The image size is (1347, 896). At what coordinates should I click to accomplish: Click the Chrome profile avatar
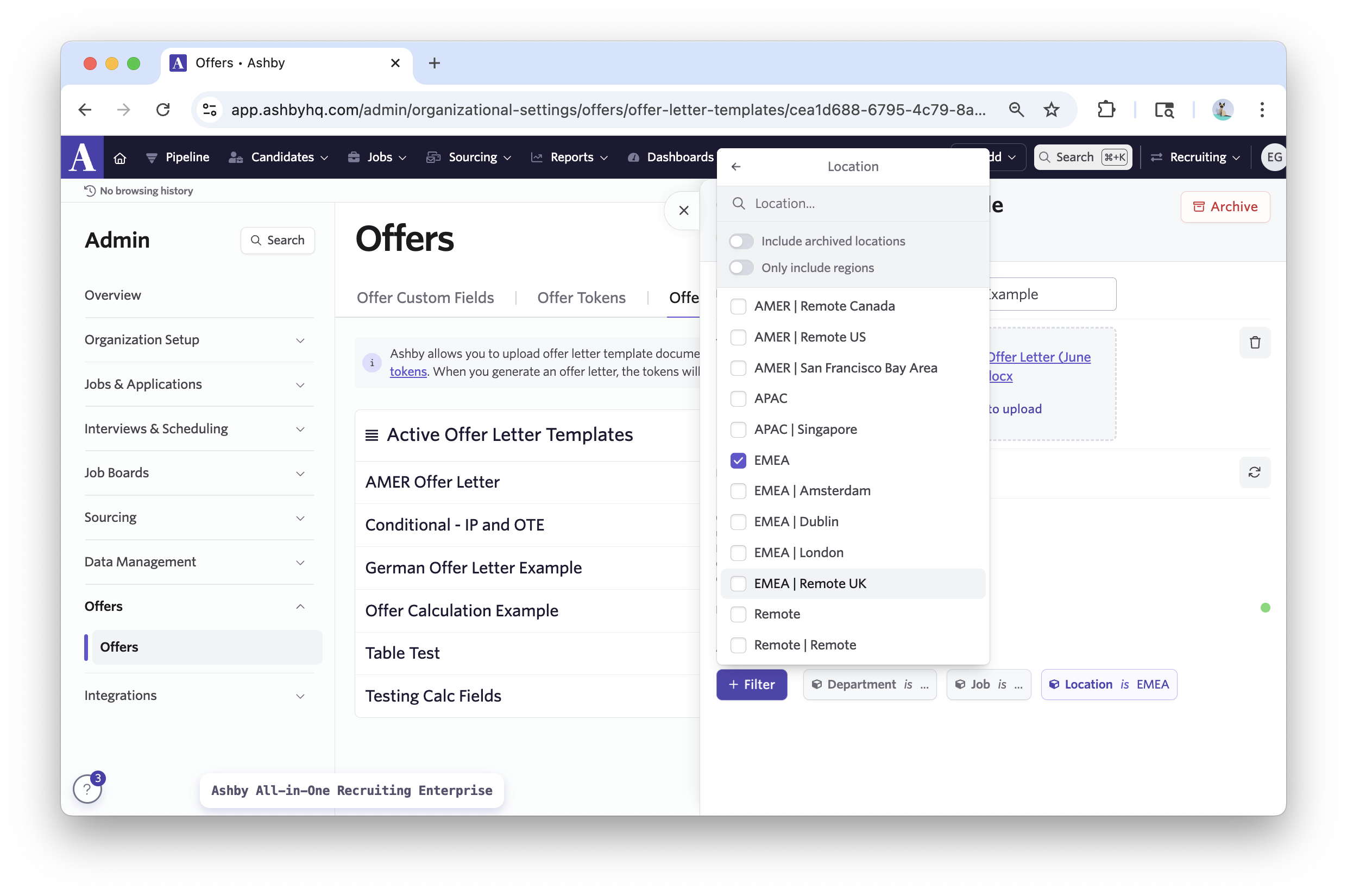click(1222, 109)
